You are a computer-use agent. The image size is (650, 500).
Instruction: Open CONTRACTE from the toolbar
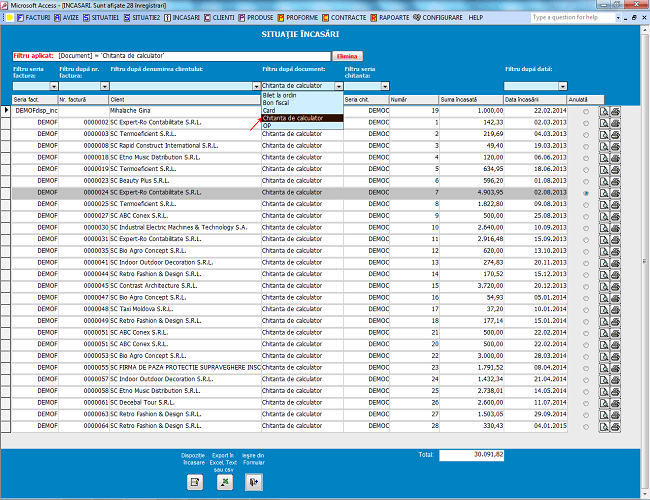[x=344, y=18]
